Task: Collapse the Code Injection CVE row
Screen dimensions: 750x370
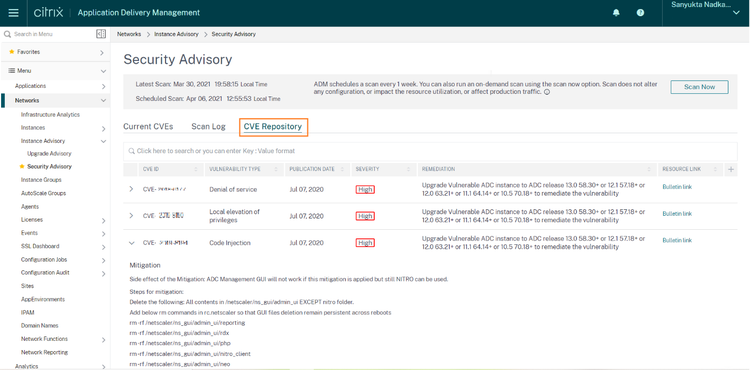Action: [x=132, y=243]
